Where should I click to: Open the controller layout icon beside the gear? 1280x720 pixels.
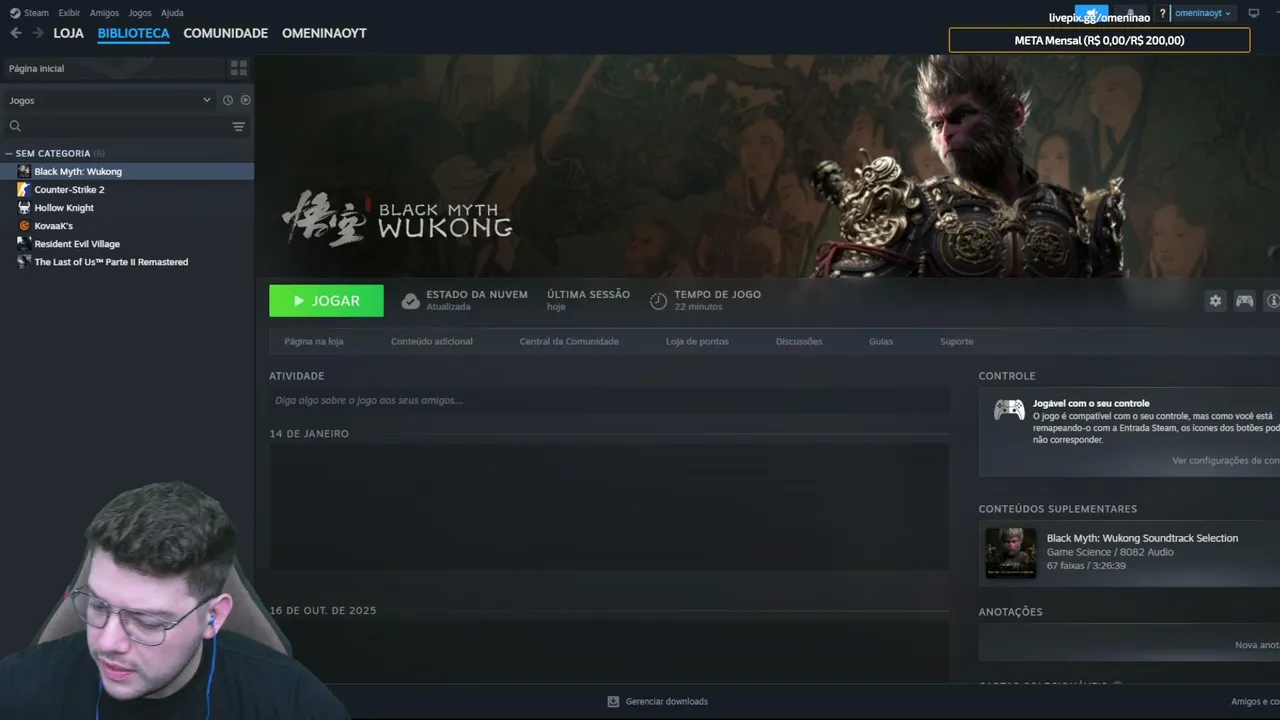[1244, 301]
